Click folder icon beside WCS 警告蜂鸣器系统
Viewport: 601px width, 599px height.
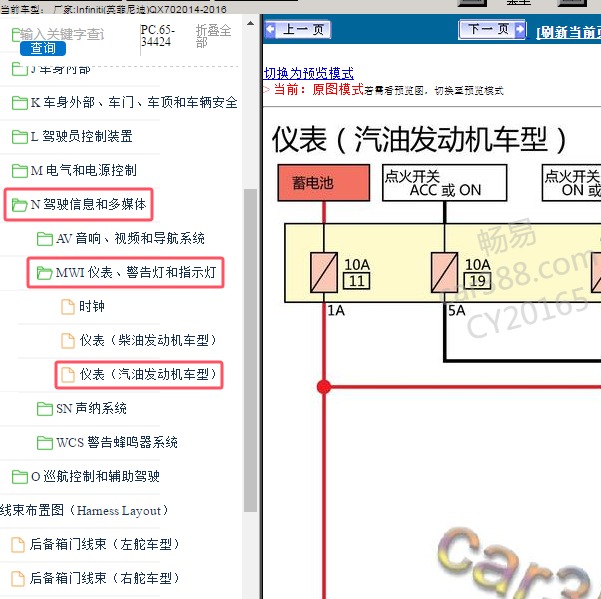coord(45,443)
